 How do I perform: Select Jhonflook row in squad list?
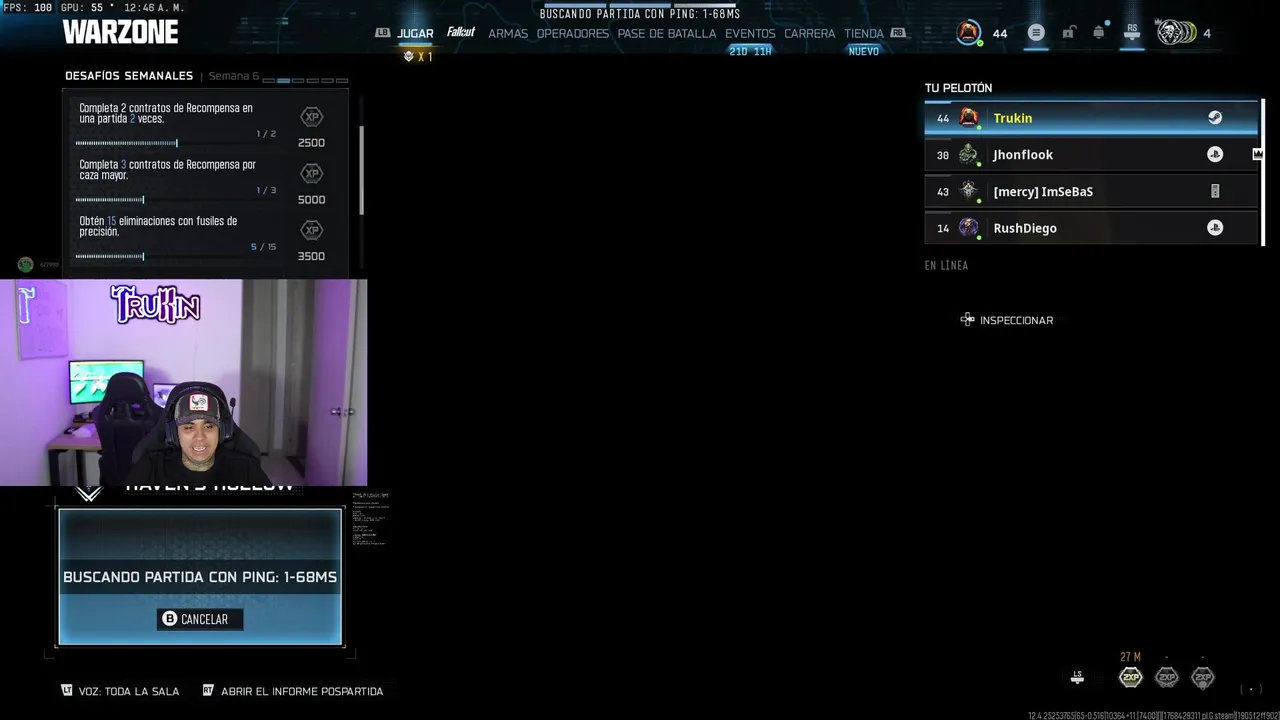tap(1091, 154)
